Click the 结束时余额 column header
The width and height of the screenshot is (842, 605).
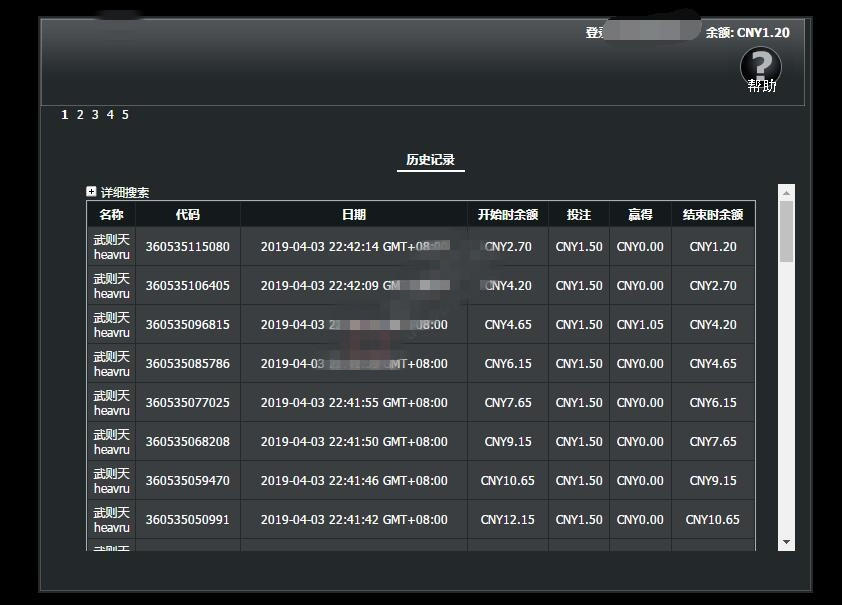[x=713, y=215]
